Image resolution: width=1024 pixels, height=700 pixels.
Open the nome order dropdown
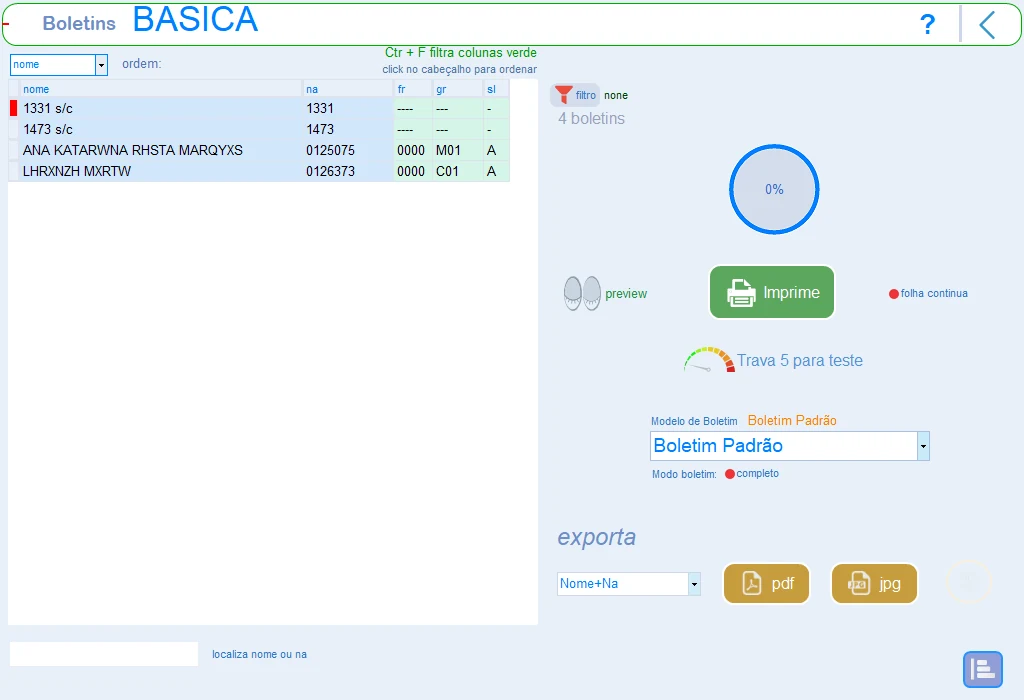click(101, 65)
